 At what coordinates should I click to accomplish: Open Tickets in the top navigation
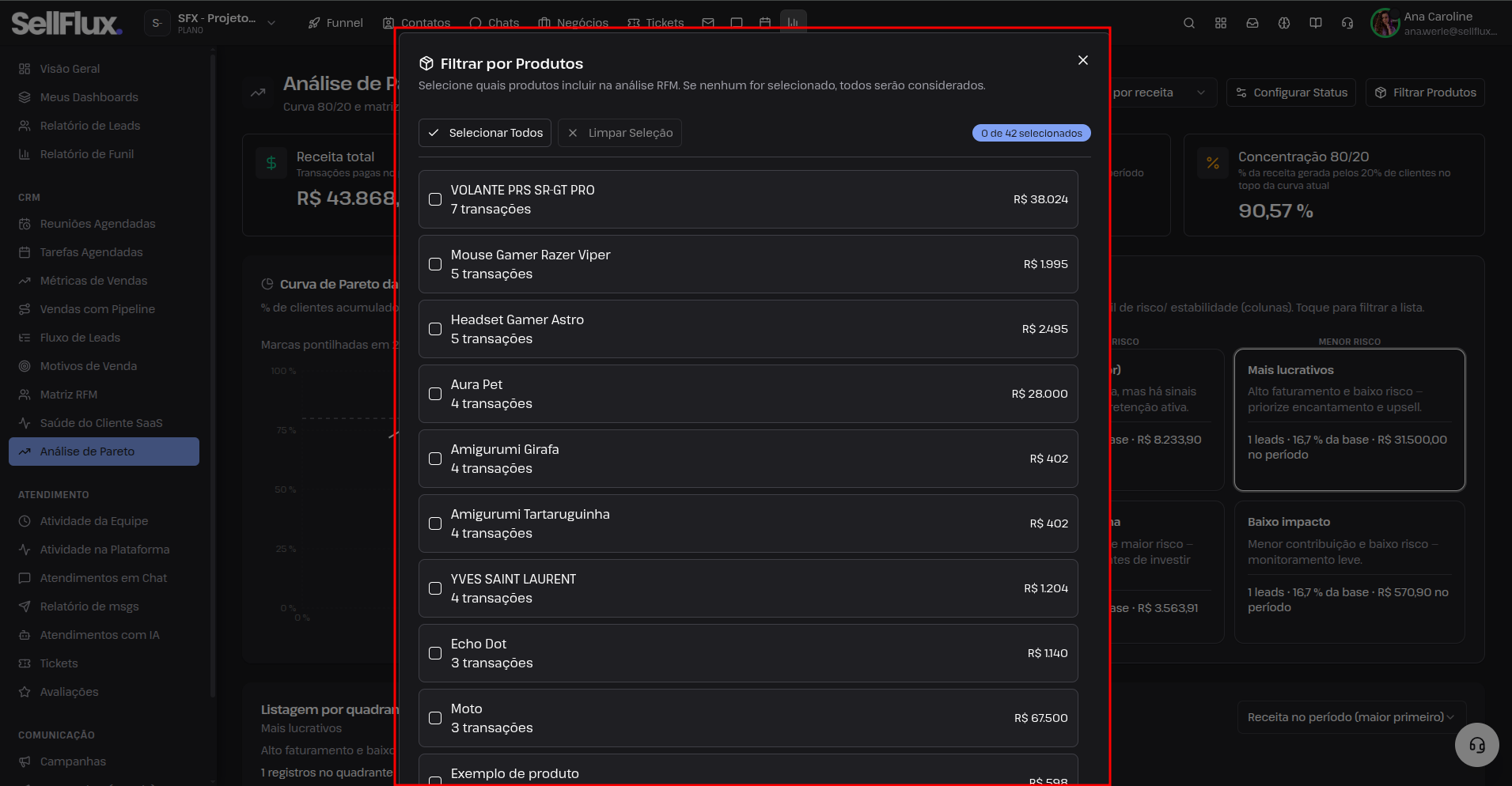click(x=656, y=23)
